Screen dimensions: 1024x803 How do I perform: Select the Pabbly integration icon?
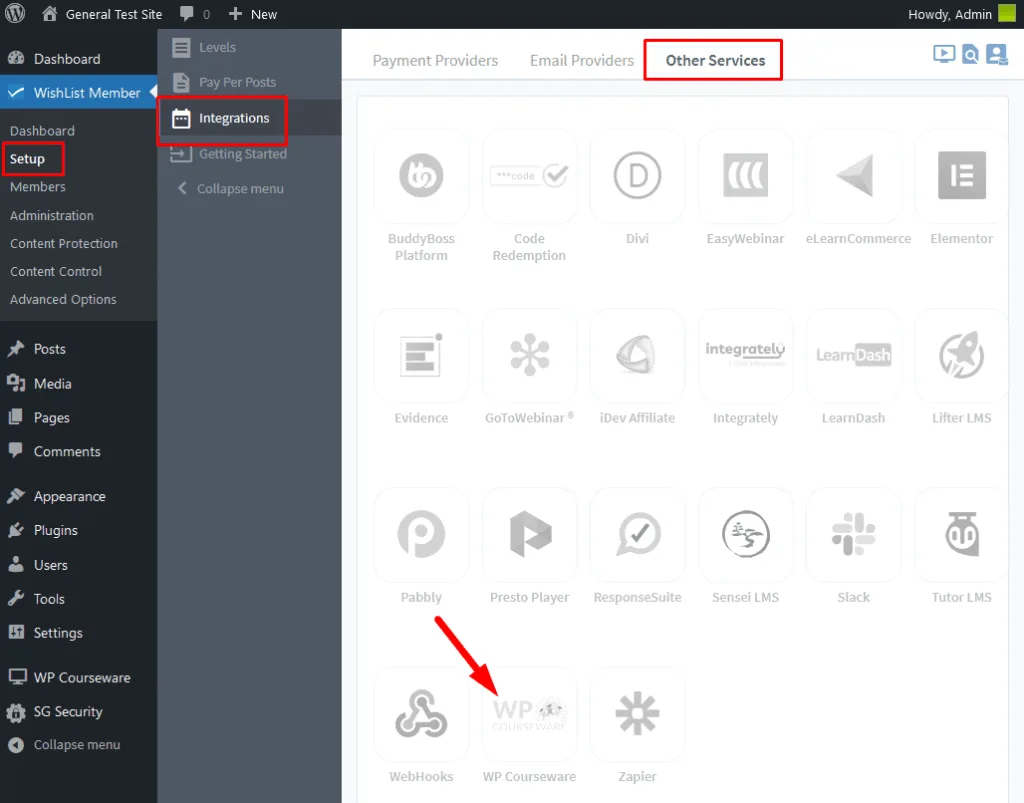point(421,534)
